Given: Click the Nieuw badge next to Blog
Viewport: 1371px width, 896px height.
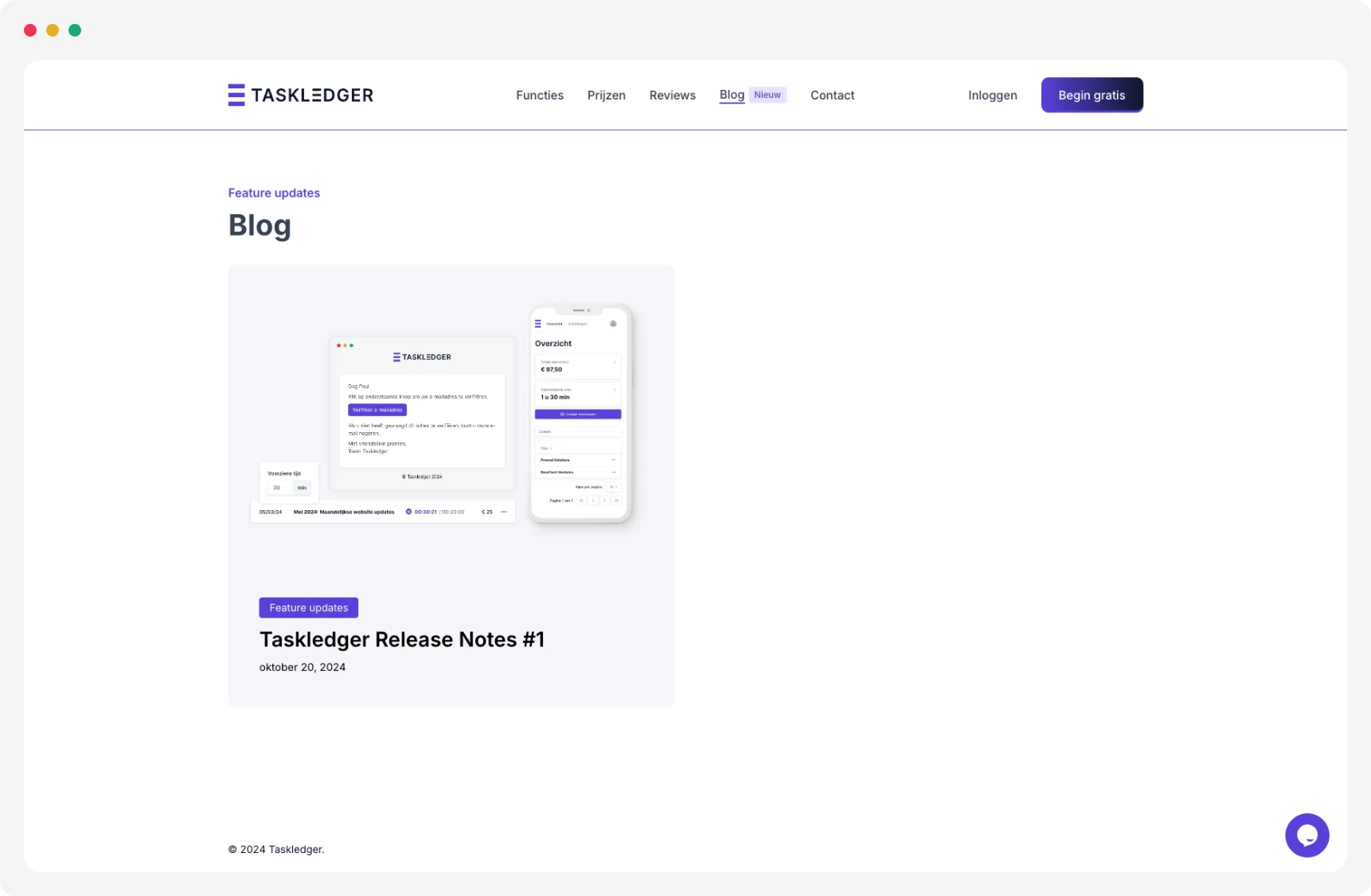Looking at the screenshot, I should click(768, 95).
